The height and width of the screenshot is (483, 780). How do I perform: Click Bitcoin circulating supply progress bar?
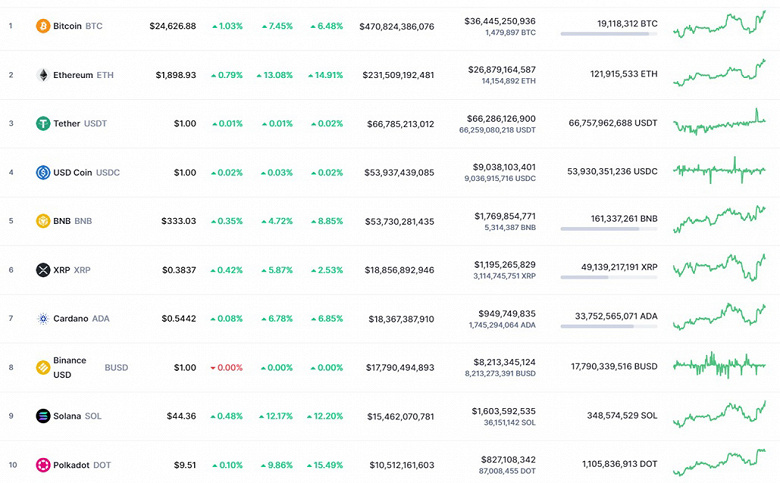click(x=608, y=33)
